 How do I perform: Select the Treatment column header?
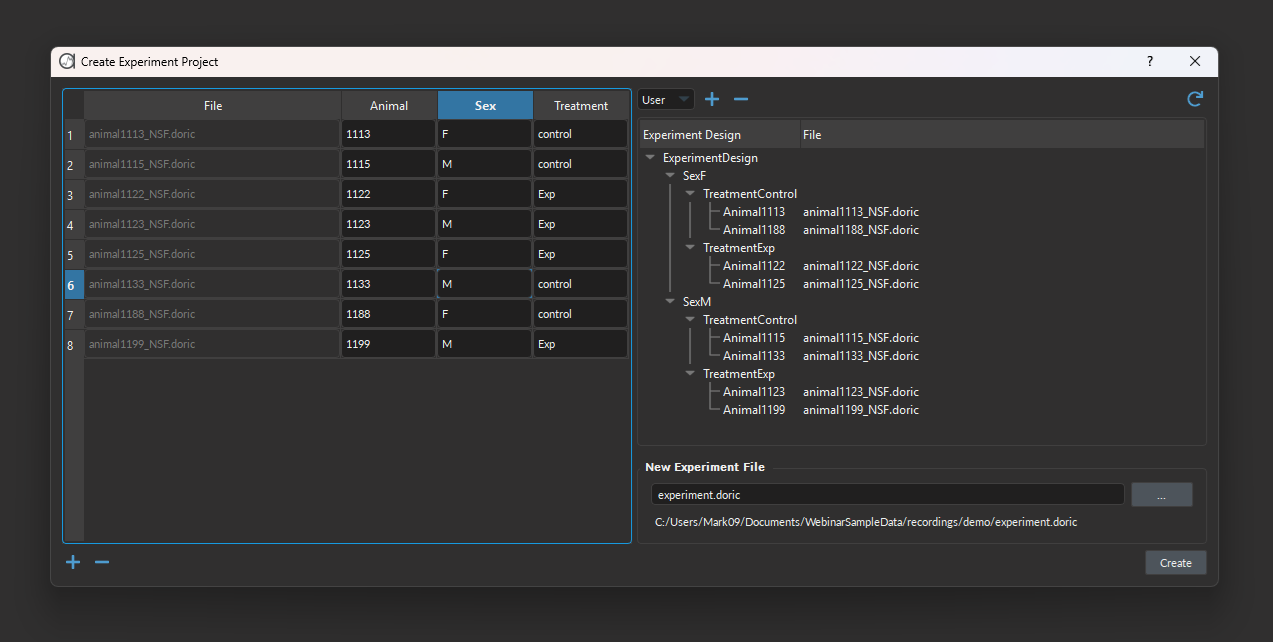pyautogui.click(x=580, y=105)
